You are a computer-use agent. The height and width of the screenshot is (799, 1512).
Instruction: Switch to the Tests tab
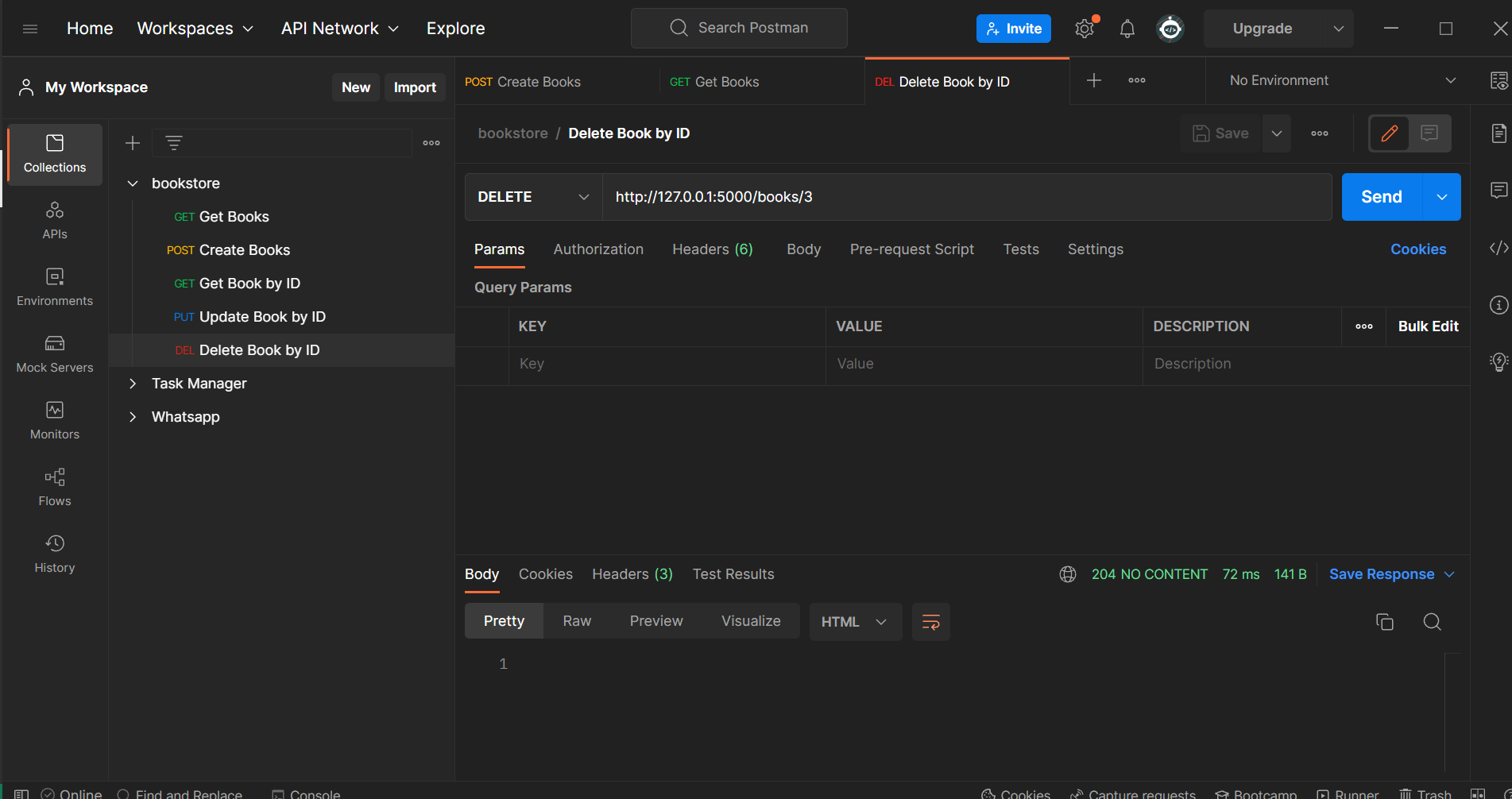click(x=1021, y=249)
